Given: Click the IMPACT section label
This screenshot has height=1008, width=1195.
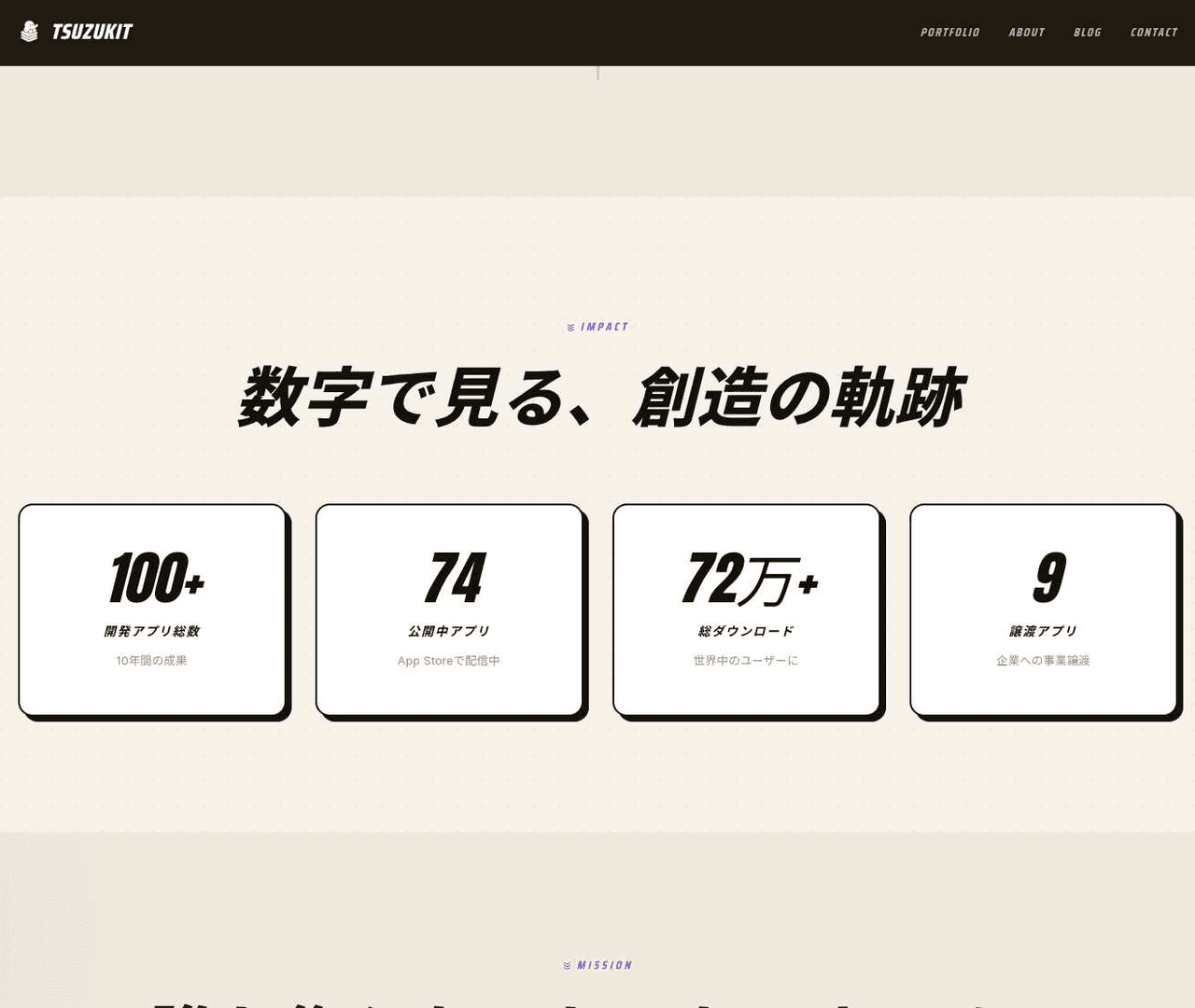Looking at the screenshot, I should coord(604,327).
